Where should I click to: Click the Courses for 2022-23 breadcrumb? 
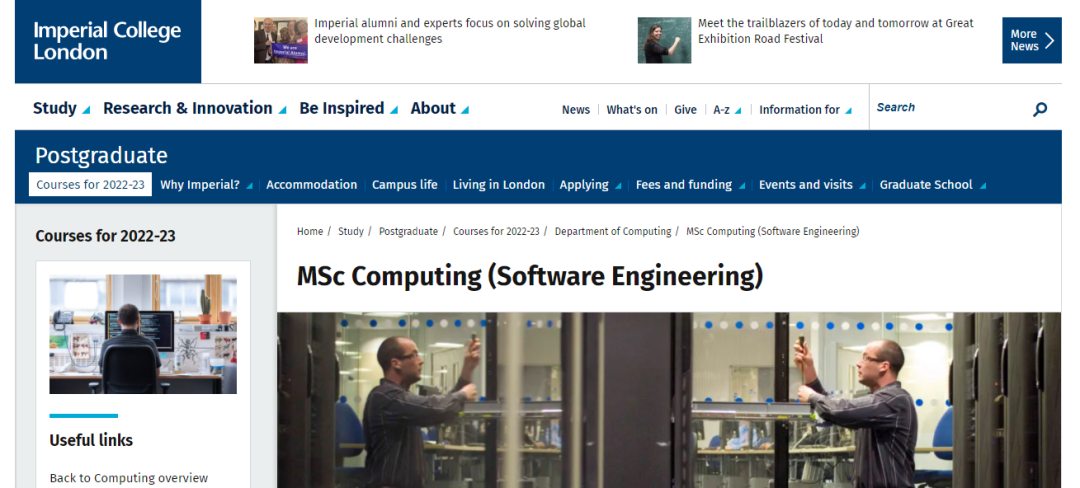pyautogui.click(x=496, y=231)
